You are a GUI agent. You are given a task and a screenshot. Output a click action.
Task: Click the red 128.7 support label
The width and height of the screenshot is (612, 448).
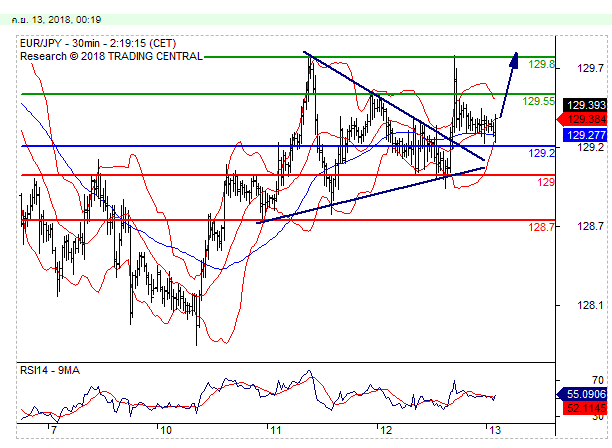coord(541,227)
